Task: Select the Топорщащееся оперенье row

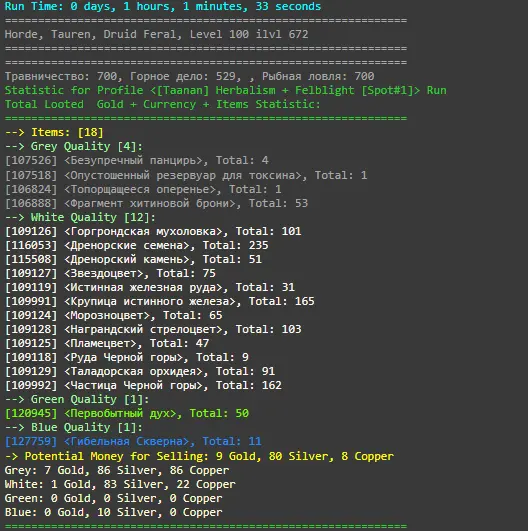Action: click(143, 189)
